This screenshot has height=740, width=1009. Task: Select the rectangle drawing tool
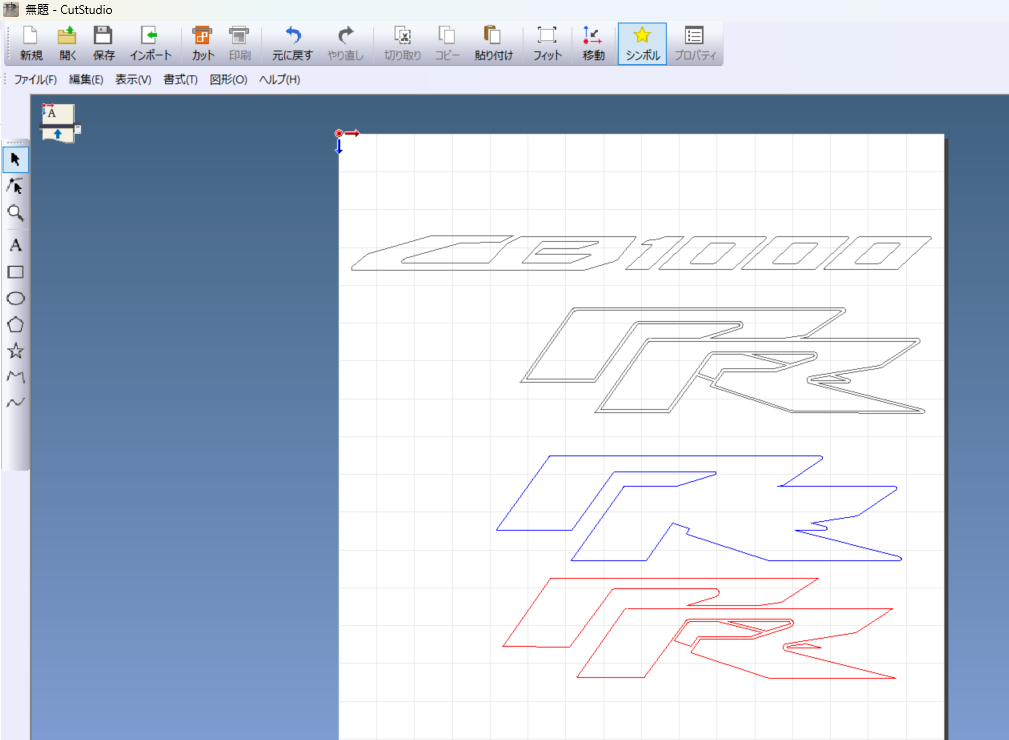point(15,272)
